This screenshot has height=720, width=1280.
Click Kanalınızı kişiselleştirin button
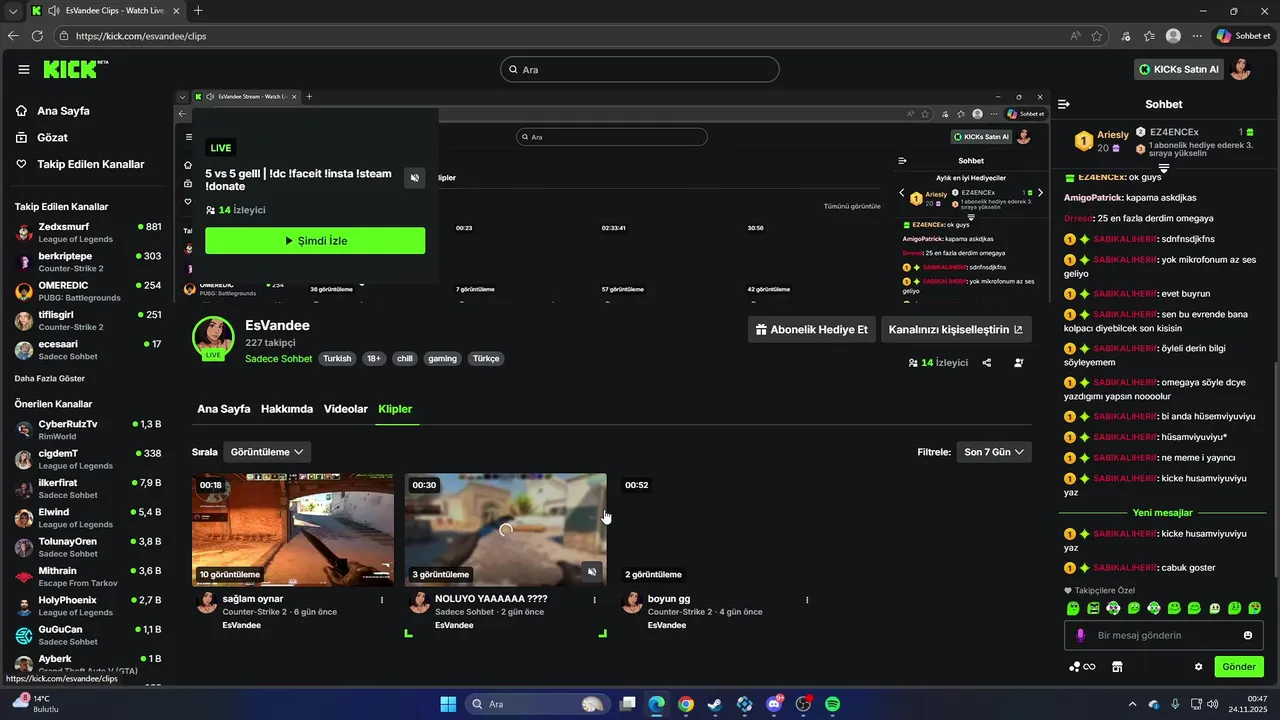(x=956, y=329)
